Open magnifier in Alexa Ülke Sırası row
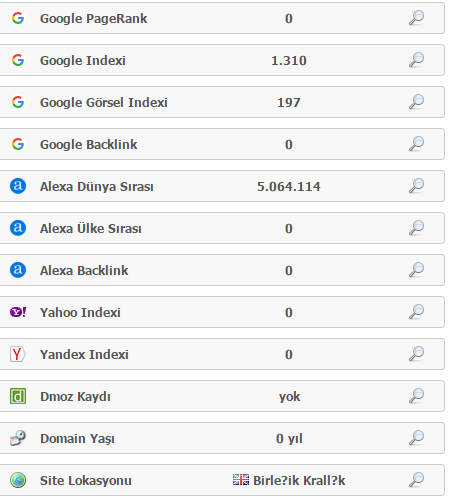 click(x=416, y=228)
